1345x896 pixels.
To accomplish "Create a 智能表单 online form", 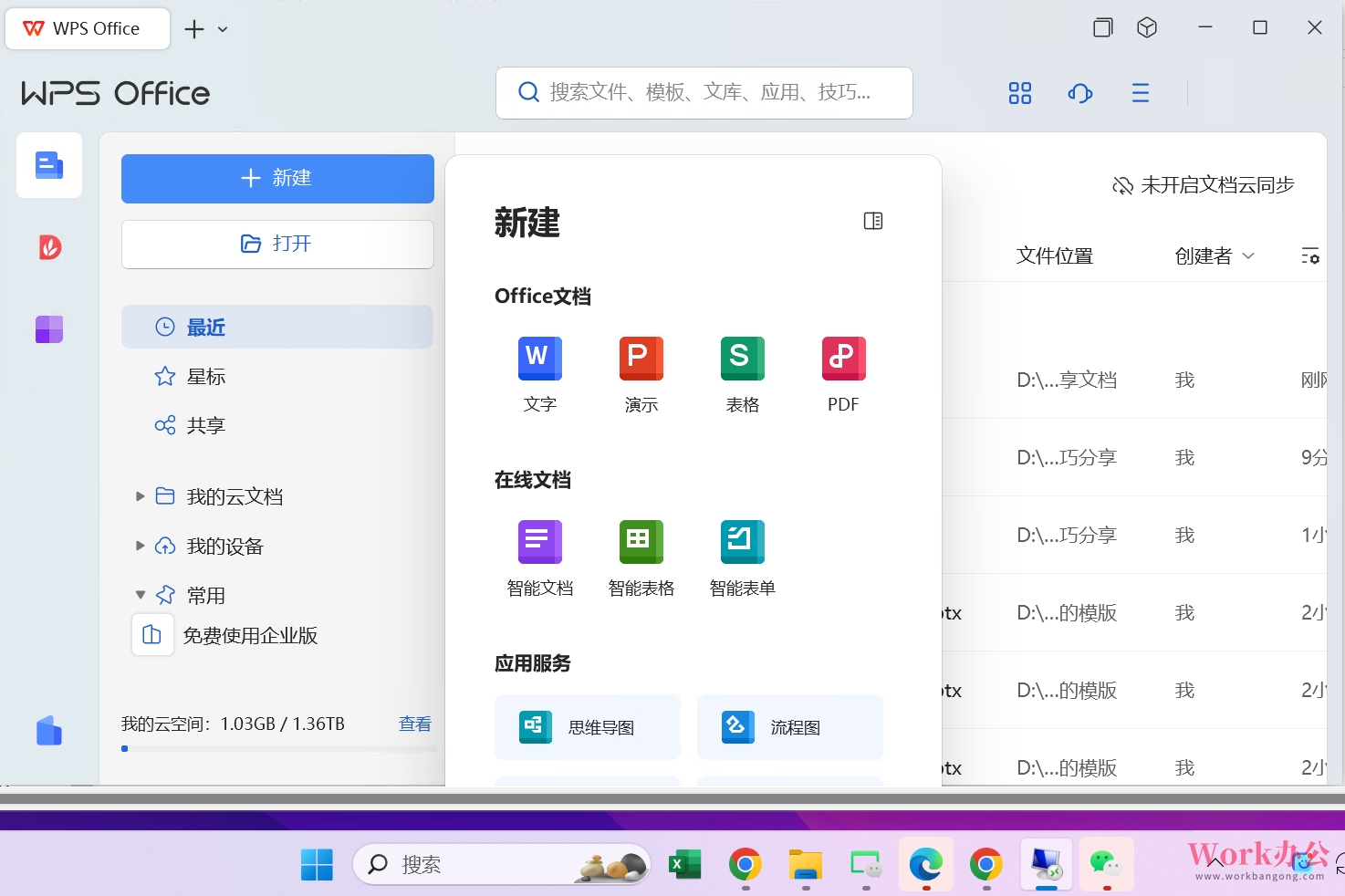I will 742,558.
